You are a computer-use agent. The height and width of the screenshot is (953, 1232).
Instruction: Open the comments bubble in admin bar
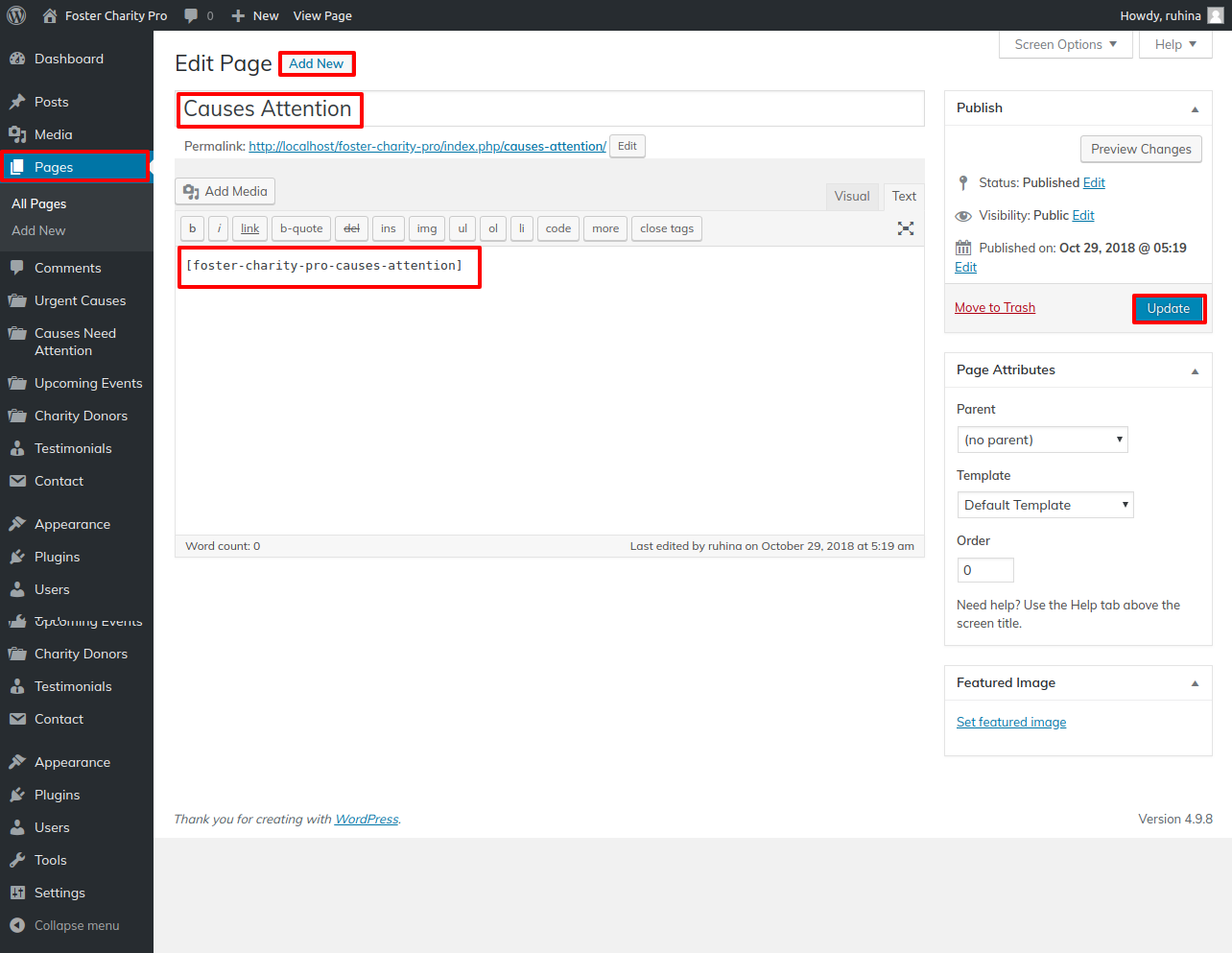point(199,15)
